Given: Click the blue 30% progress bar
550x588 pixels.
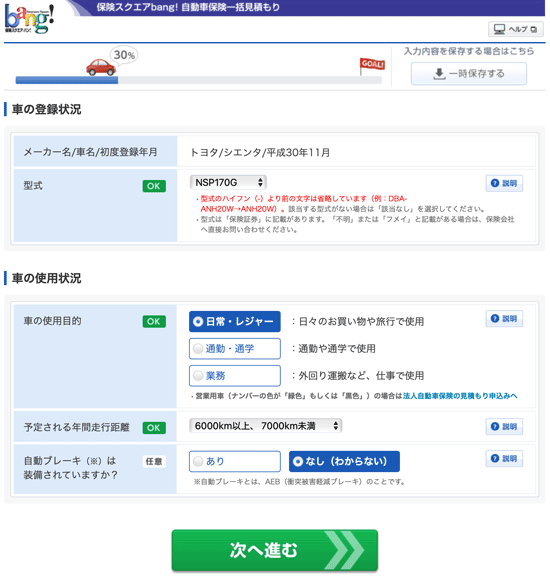Looking at the screenshot, I should tap(67, 80).
